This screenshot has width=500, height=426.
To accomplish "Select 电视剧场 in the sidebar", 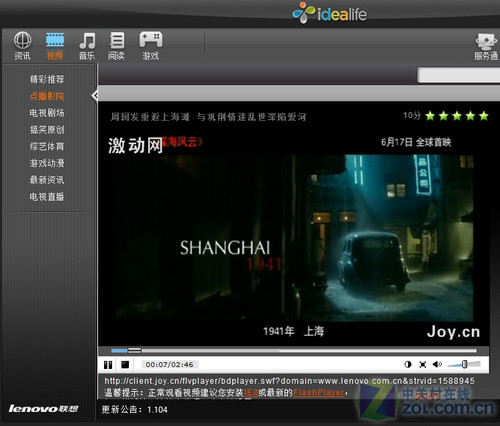I will point(47,113).
